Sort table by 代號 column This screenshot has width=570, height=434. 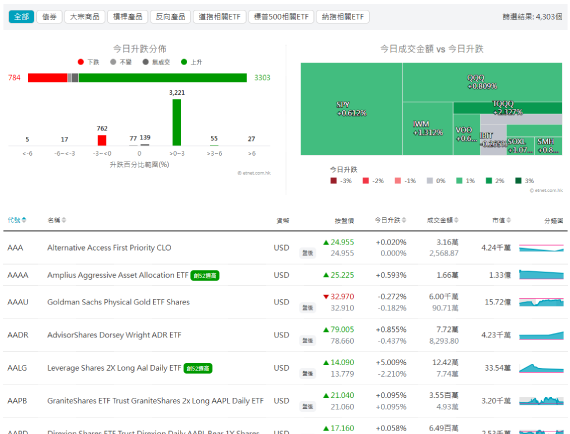[17, 220]
